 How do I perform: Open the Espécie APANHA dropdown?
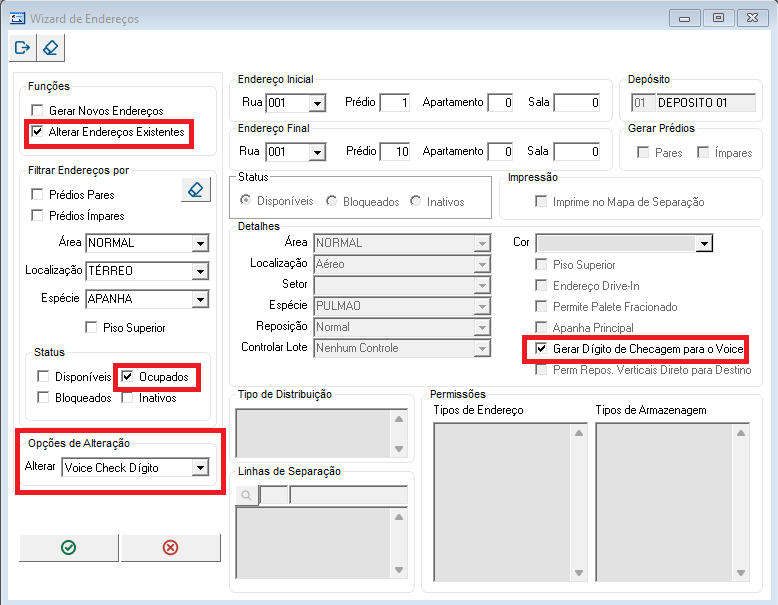200,299
